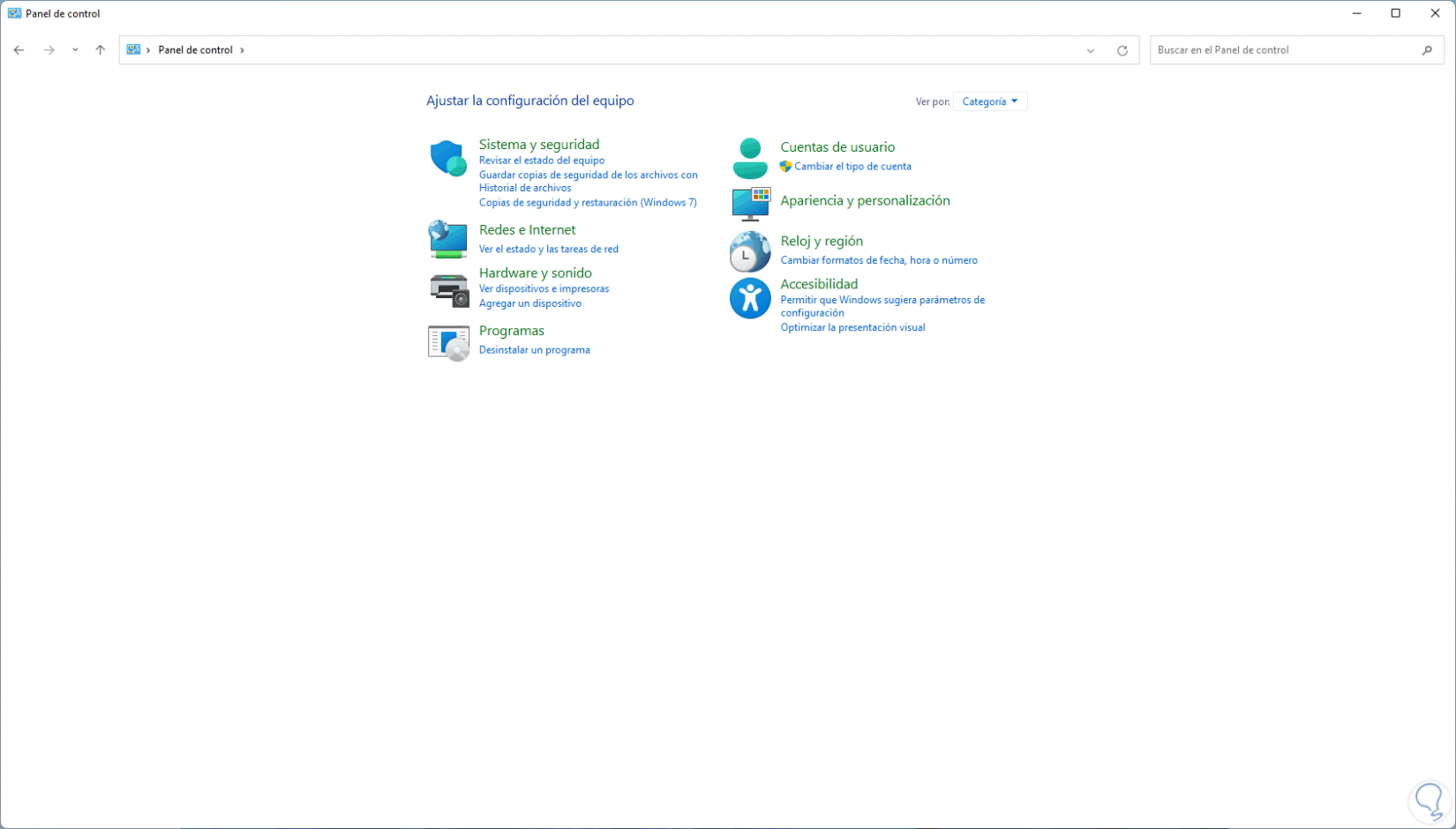Click the Control Panel icon in address bar
Viewport: 1456px width, 829px height.
click(x=133, y=50)
